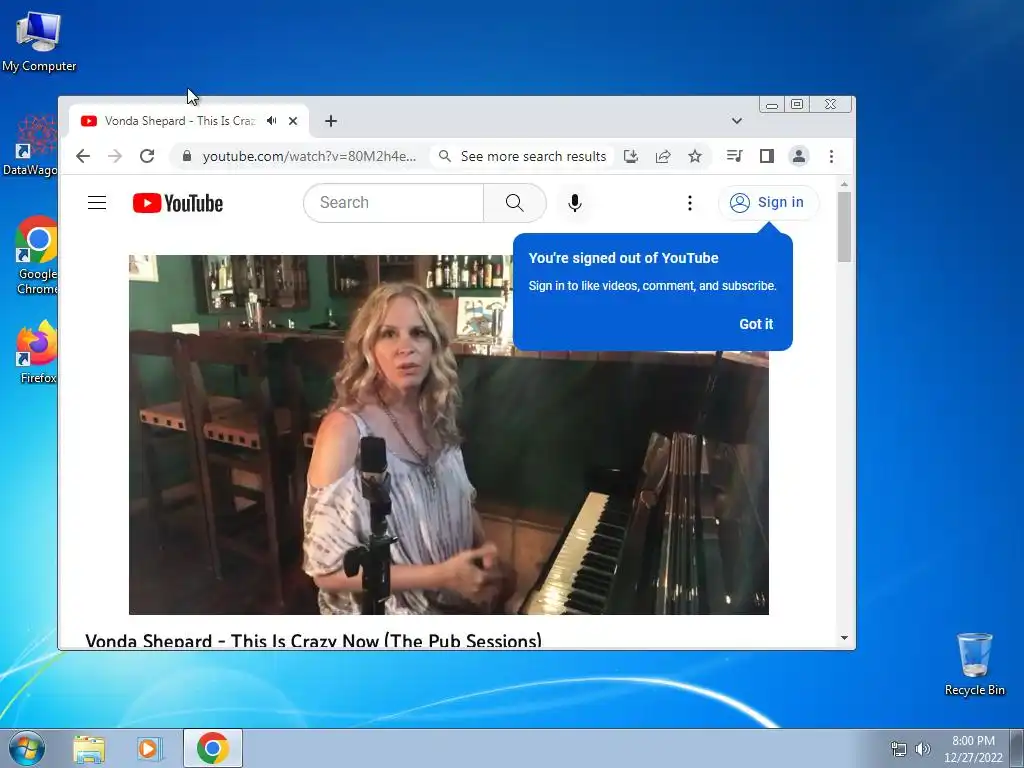Open YouTube settings three-dot menu
This screenshot has height=768, width=1024.
690,202
